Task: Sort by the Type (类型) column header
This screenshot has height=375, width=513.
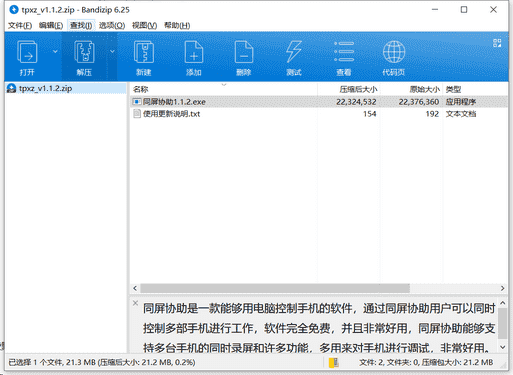Action: [476, 89]
